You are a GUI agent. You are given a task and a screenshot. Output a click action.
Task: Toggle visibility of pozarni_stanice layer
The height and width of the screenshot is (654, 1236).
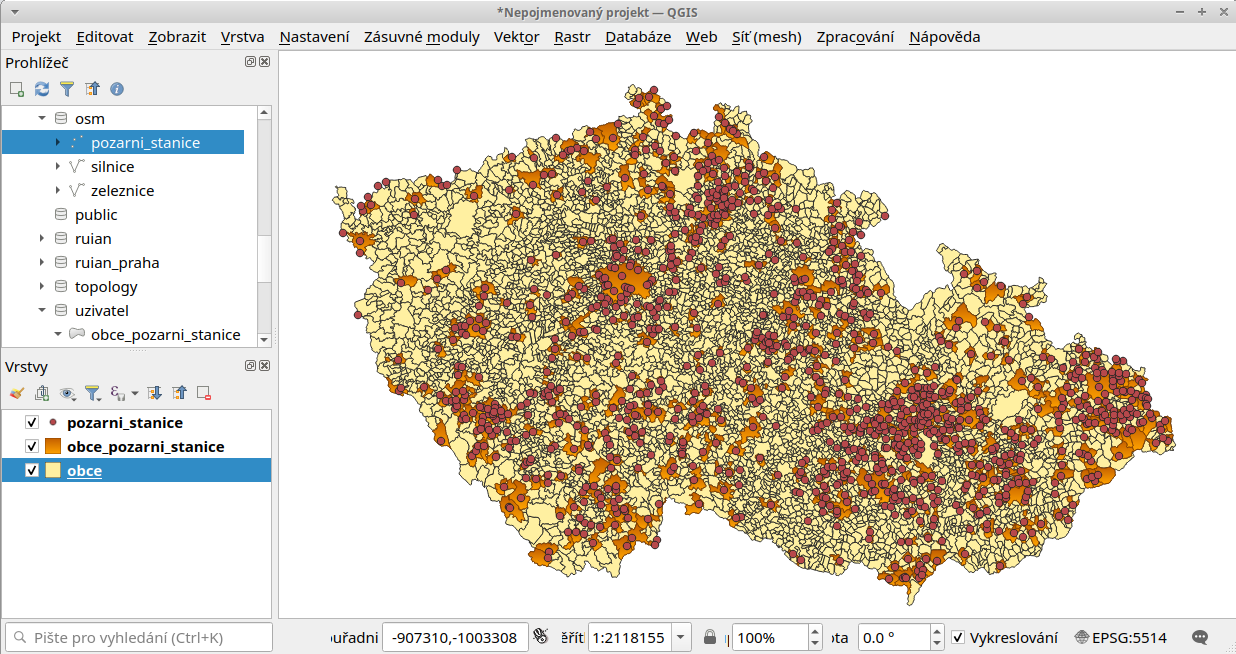pyautogui.click(x=32, y=423)
